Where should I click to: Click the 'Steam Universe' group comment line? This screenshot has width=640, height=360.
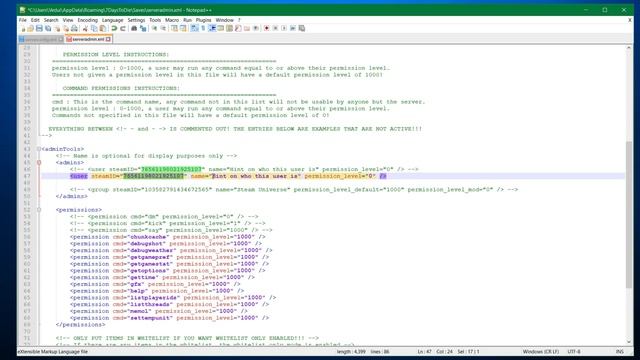(x=294, y=189)
